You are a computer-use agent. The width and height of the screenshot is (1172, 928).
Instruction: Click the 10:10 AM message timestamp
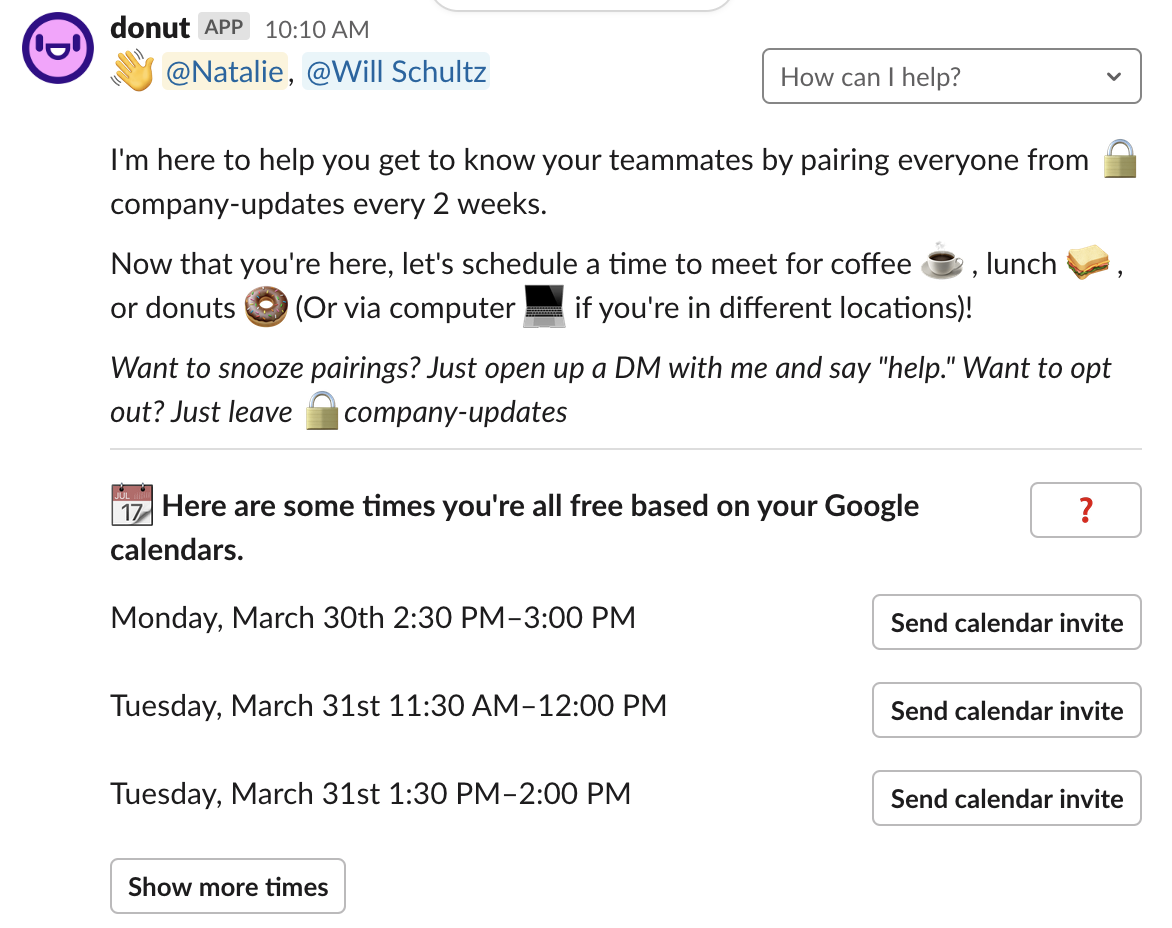(x=317, y=29)
